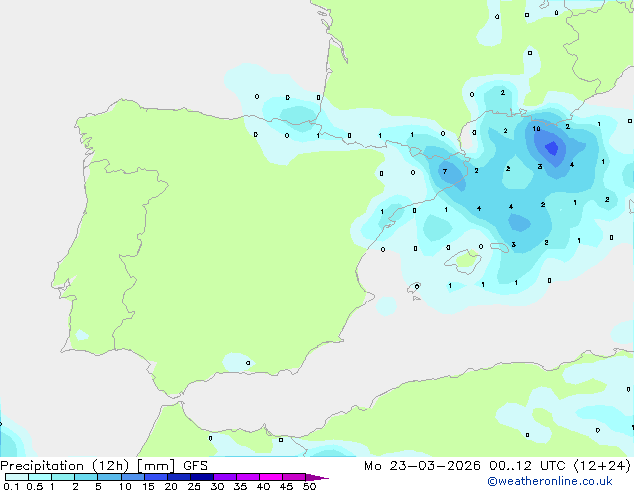This screenshot has height=490, width=634.
Task: Click the 'GFS' model label
Action: click(x=195, y=466)
